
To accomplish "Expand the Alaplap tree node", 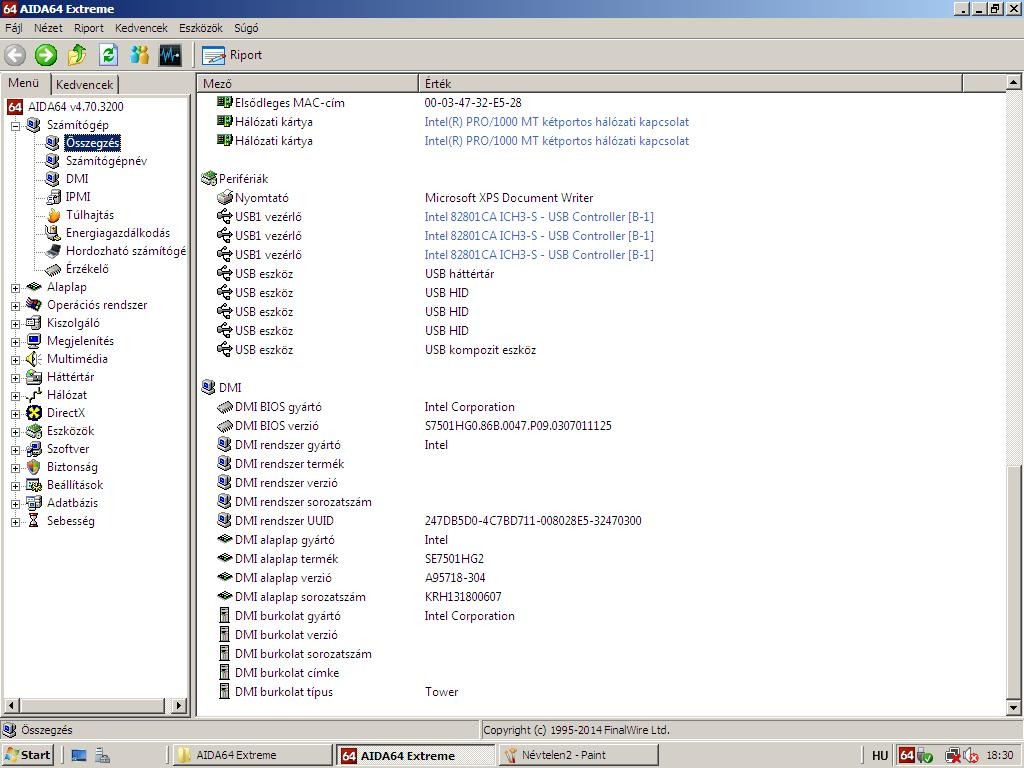I will pos(16,287).
